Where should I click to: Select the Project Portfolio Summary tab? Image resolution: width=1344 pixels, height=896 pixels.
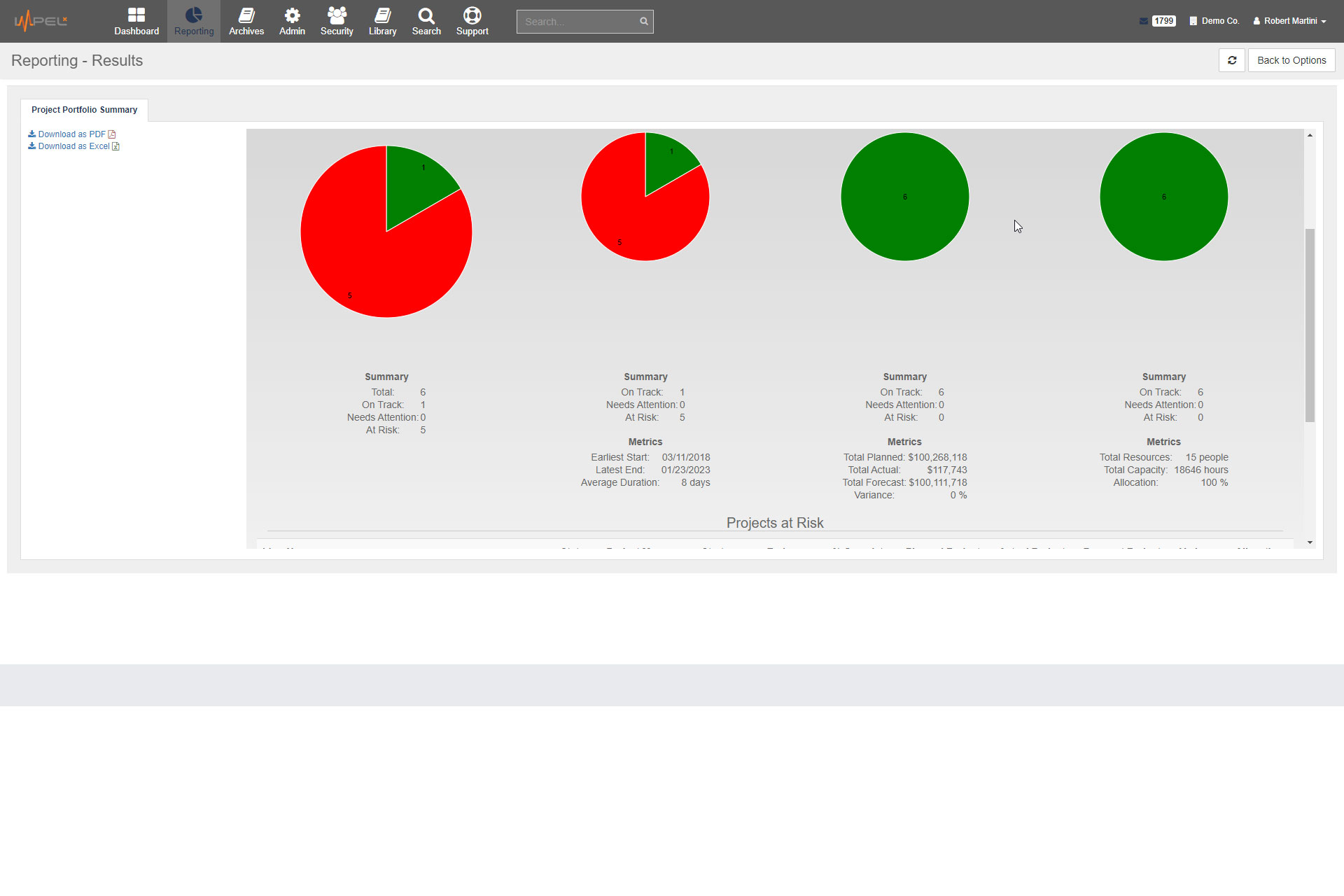(84, 109)
